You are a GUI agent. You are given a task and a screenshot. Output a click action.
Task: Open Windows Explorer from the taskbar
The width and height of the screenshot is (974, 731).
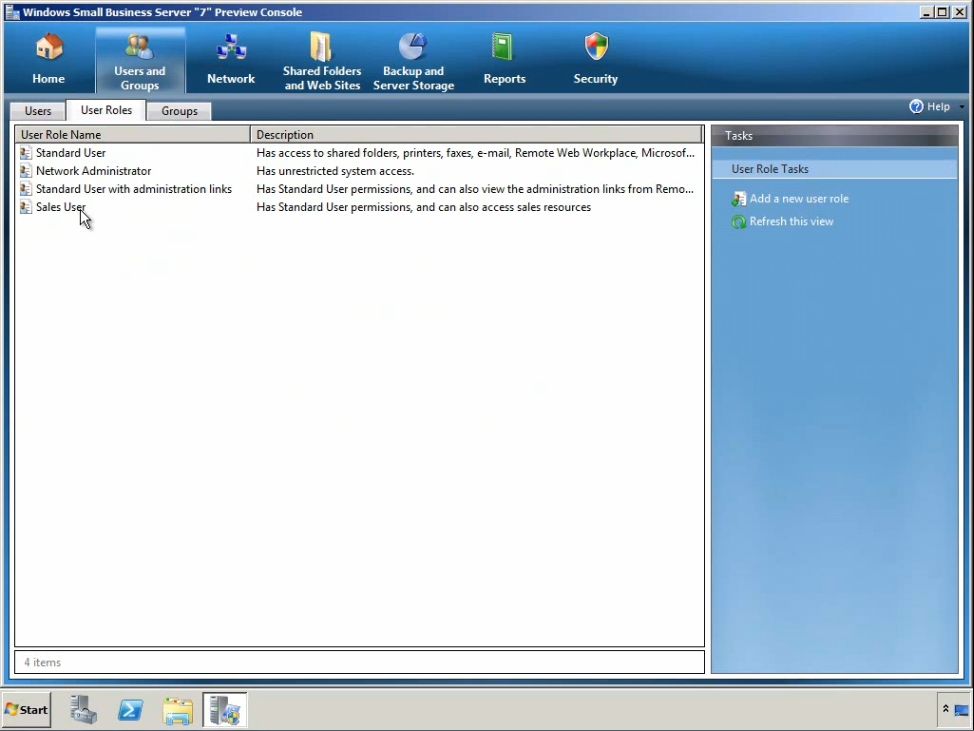(178, 710)
